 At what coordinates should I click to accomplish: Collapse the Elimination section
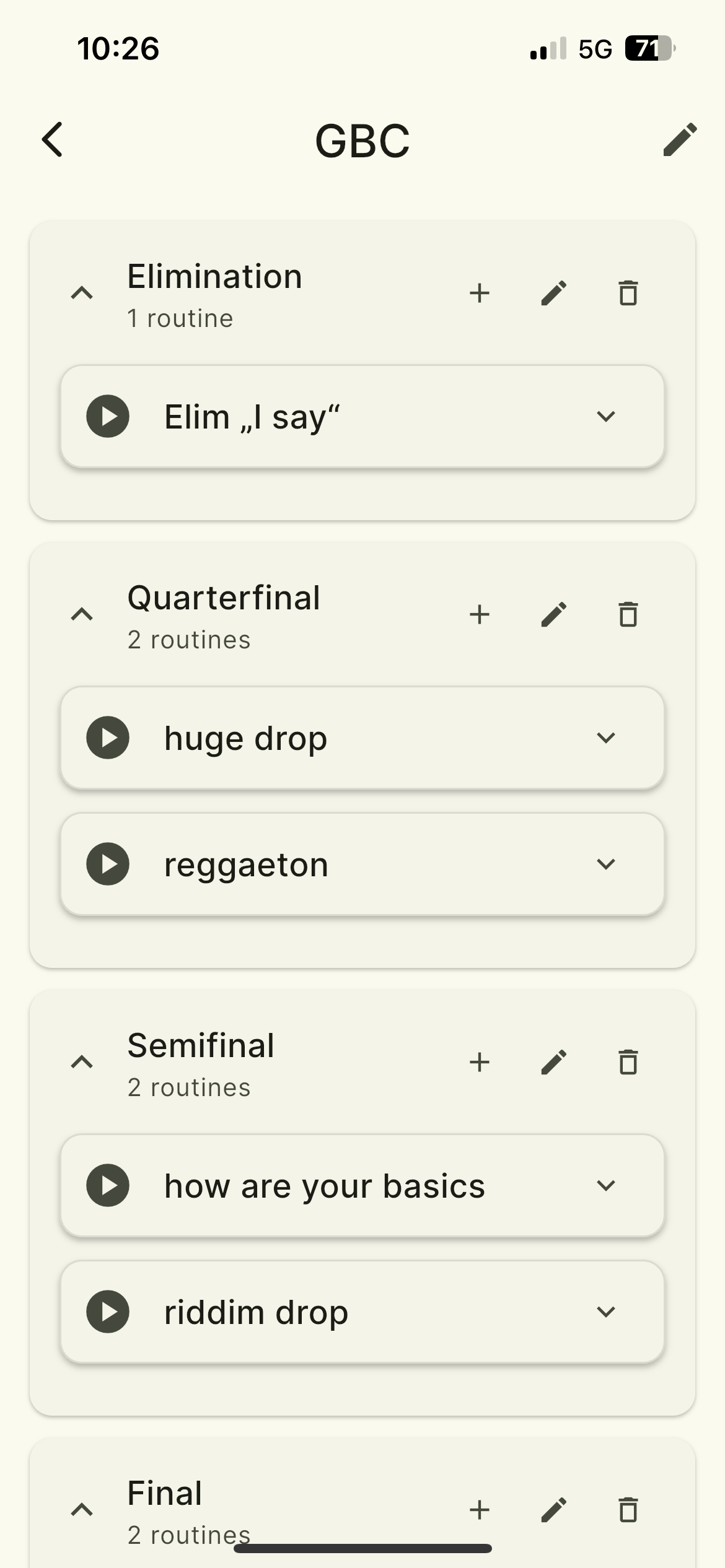coord(82,293)
